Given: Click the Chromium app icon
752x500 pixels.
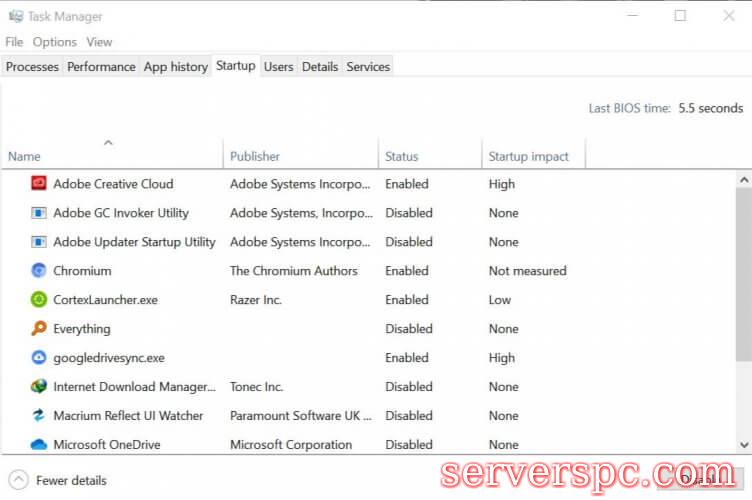Looking at the screenshot, I should 39,271.
